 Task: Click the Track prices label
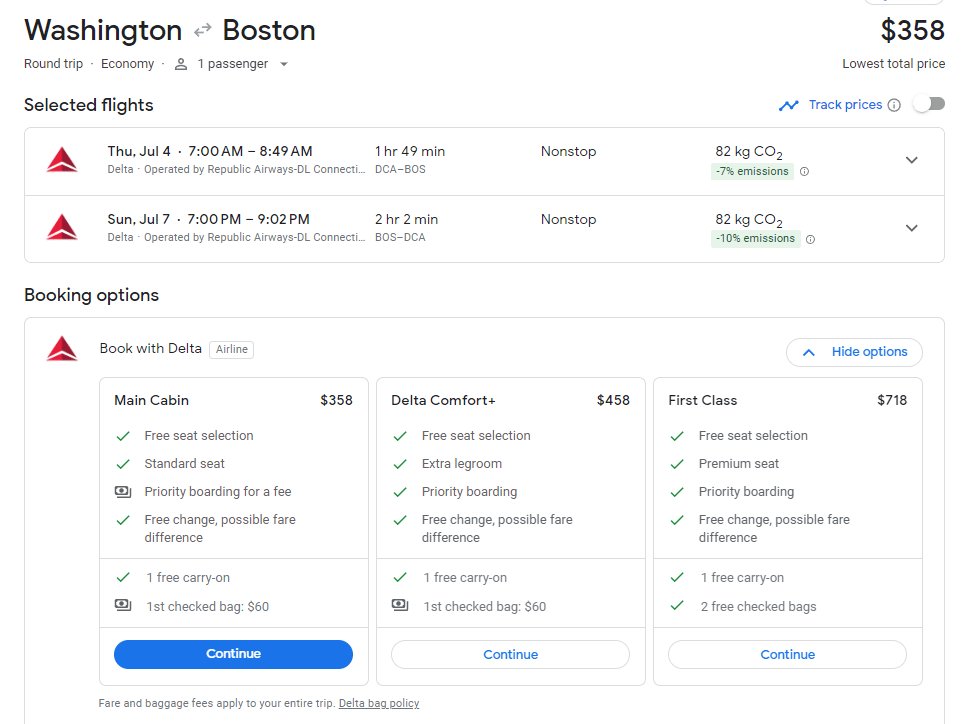click(x=845, y=104)
